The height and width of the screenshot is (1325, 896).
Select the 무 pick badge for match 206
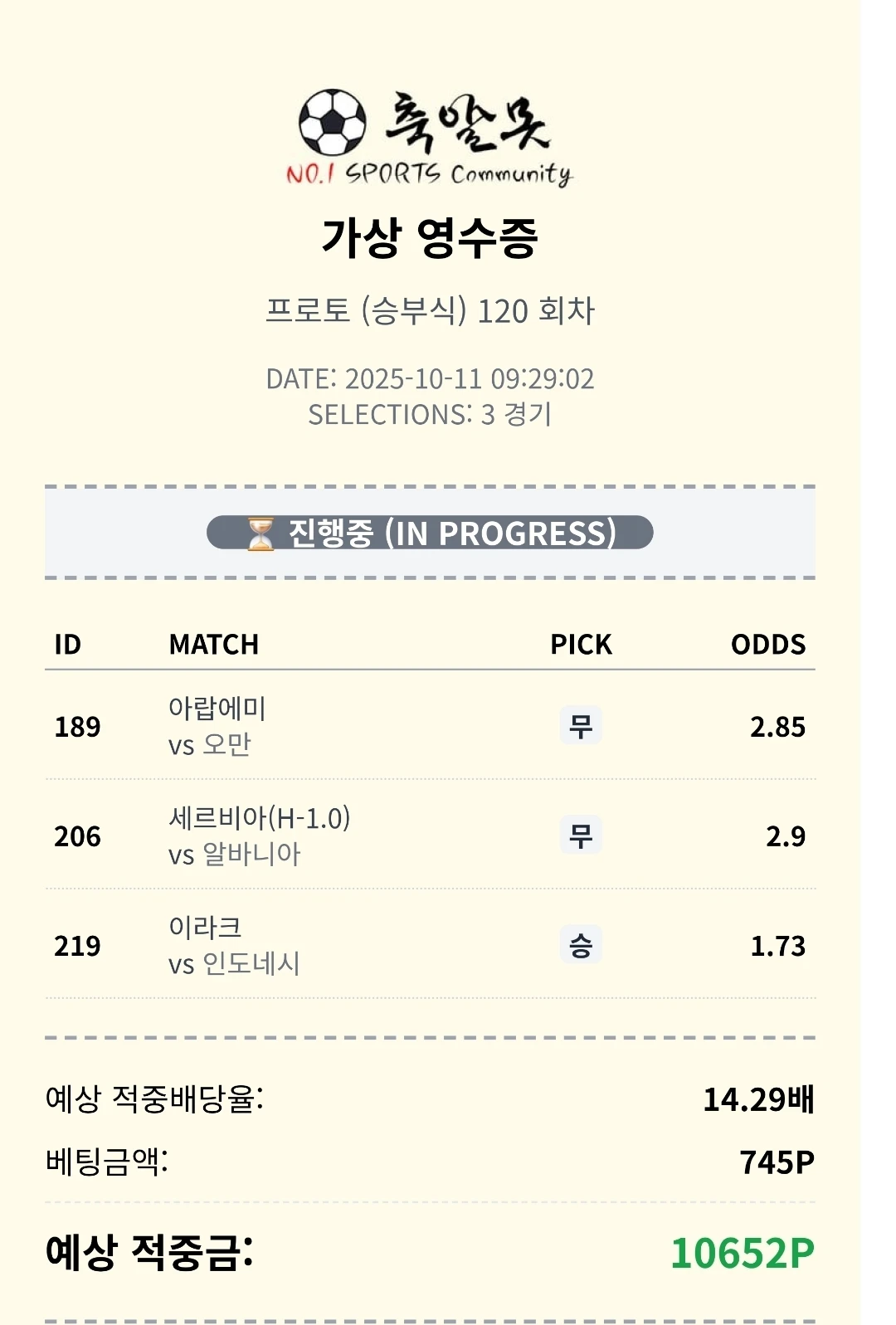[580, 835]
